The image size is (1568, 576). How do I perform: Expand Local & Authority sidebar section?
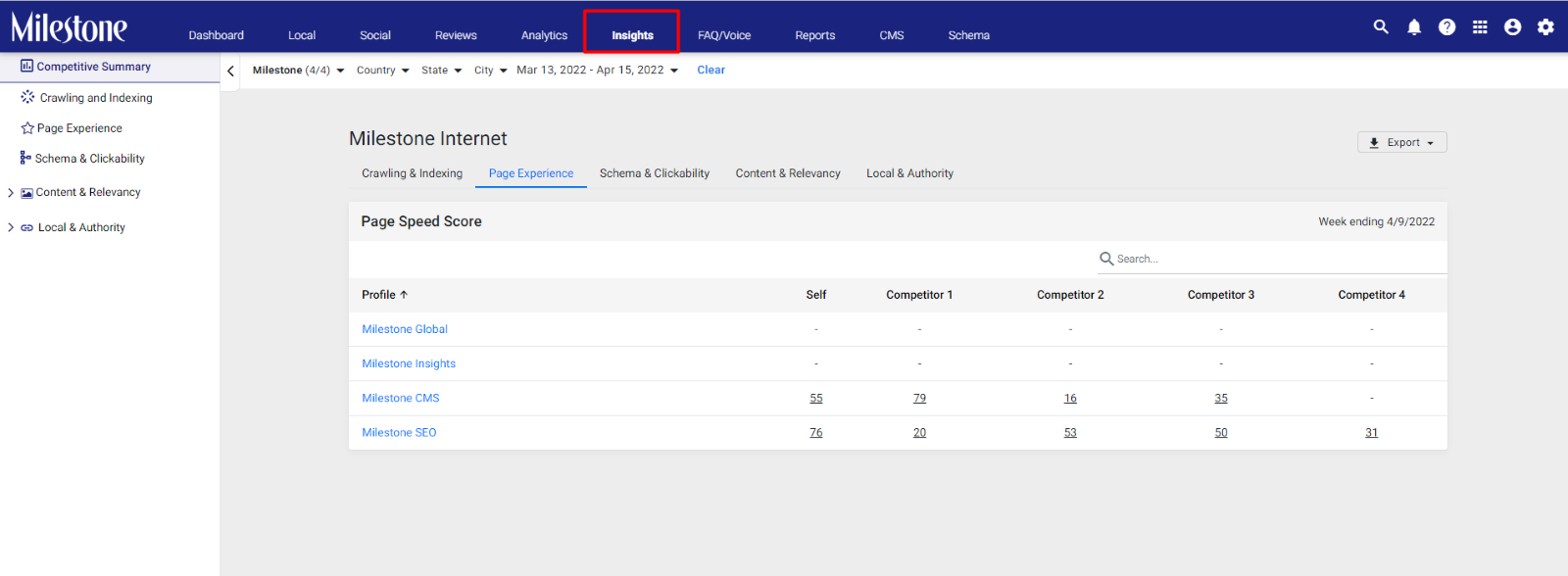click(x=11, y=227)
